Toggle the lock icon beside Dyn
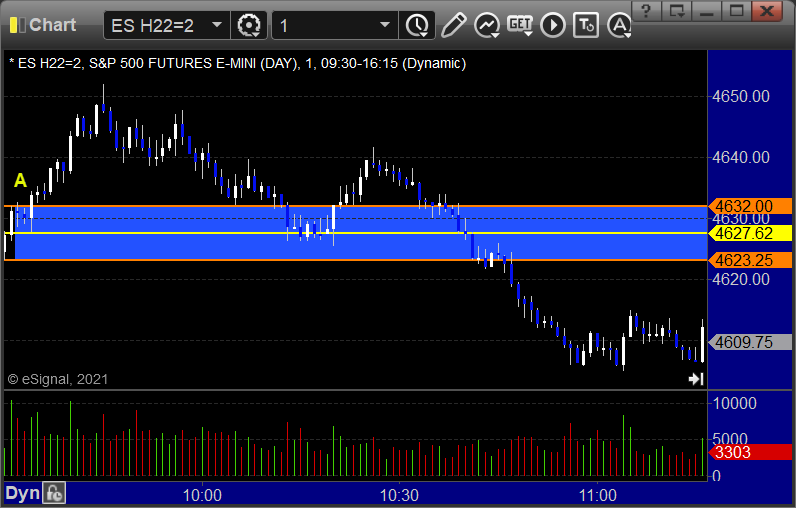Screen dimensions: 796x508 click(x=54, y=493)
